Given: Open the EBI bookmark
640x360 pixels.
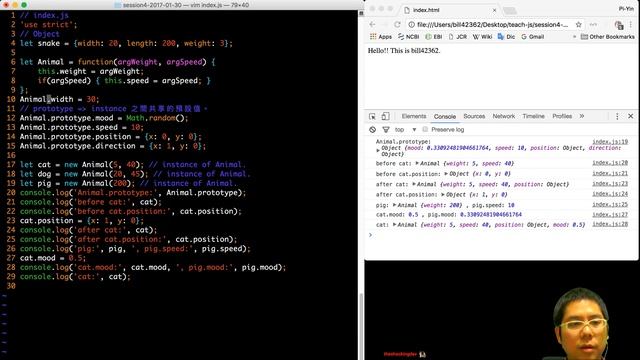Looking at the screenshot, I should point(434,37).
